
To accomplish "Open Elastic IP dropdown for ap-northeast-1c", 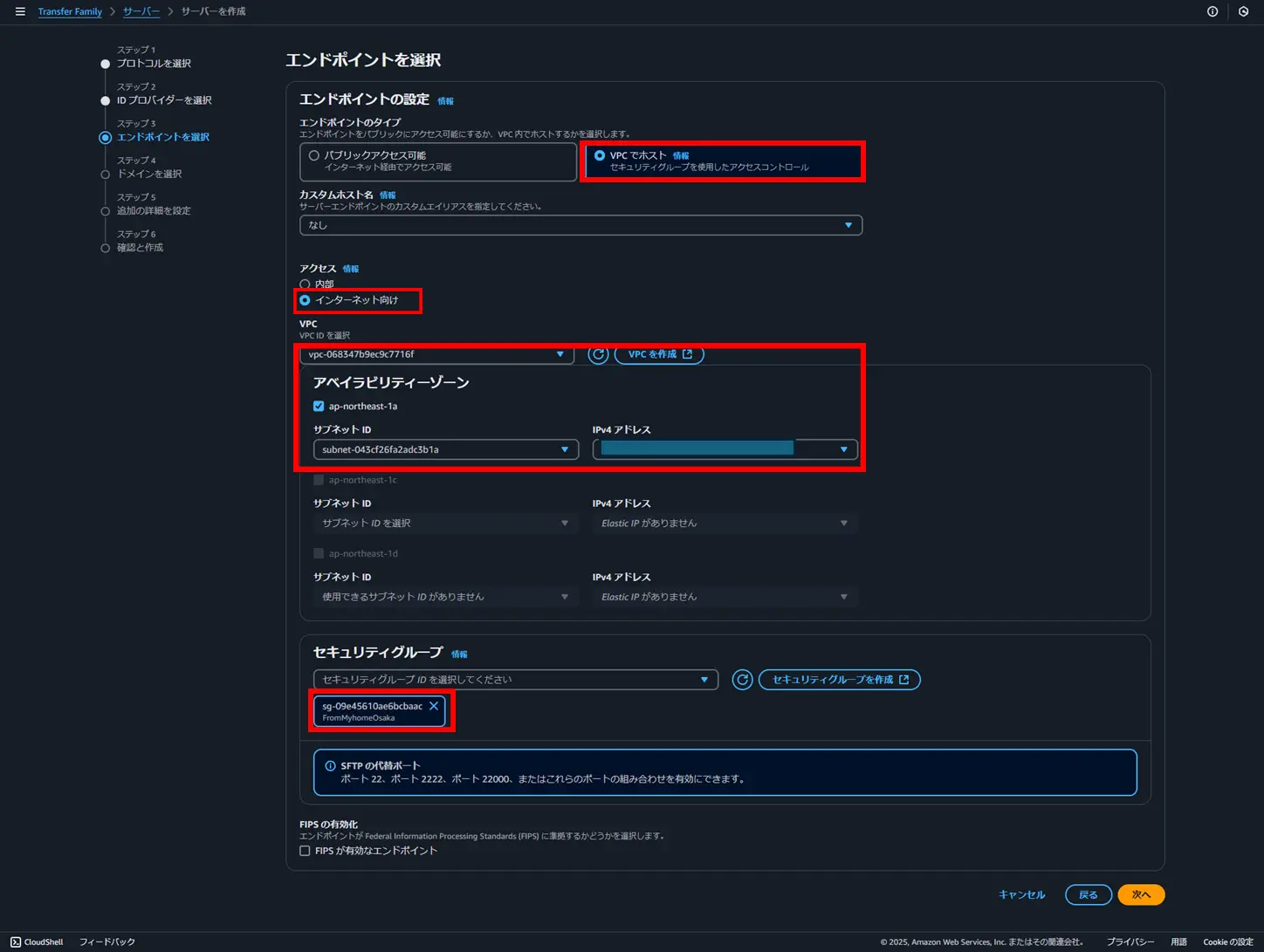I will (725, 524).
